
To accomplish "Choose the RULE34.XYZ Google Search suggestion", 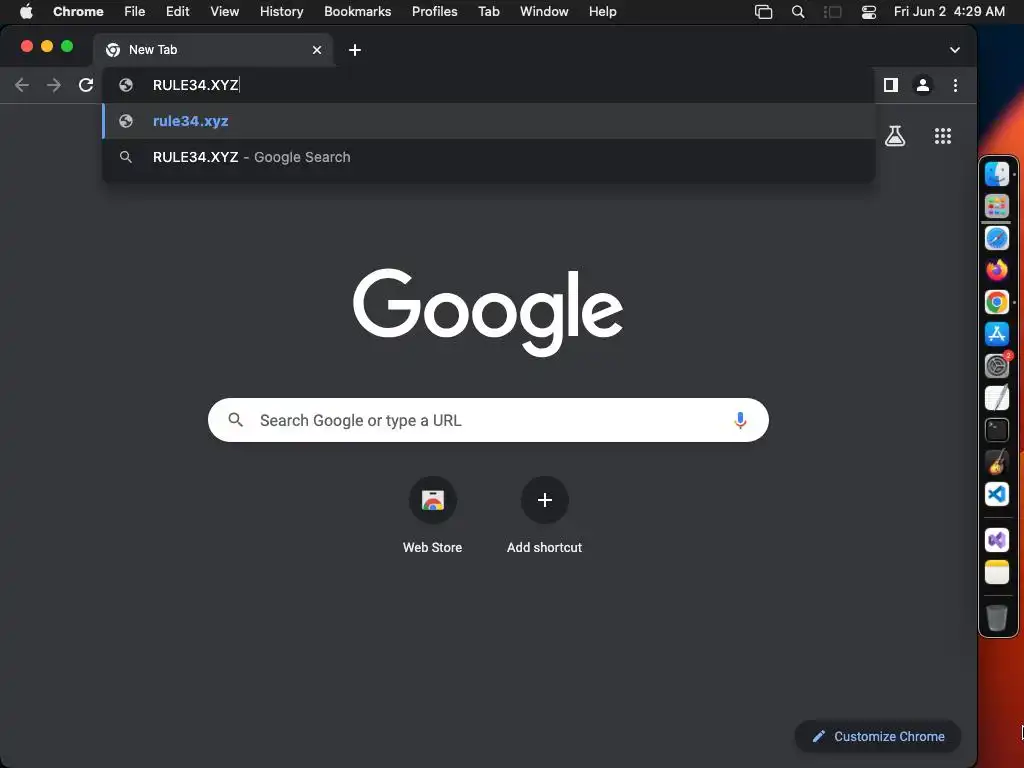I will pos(488,157).
